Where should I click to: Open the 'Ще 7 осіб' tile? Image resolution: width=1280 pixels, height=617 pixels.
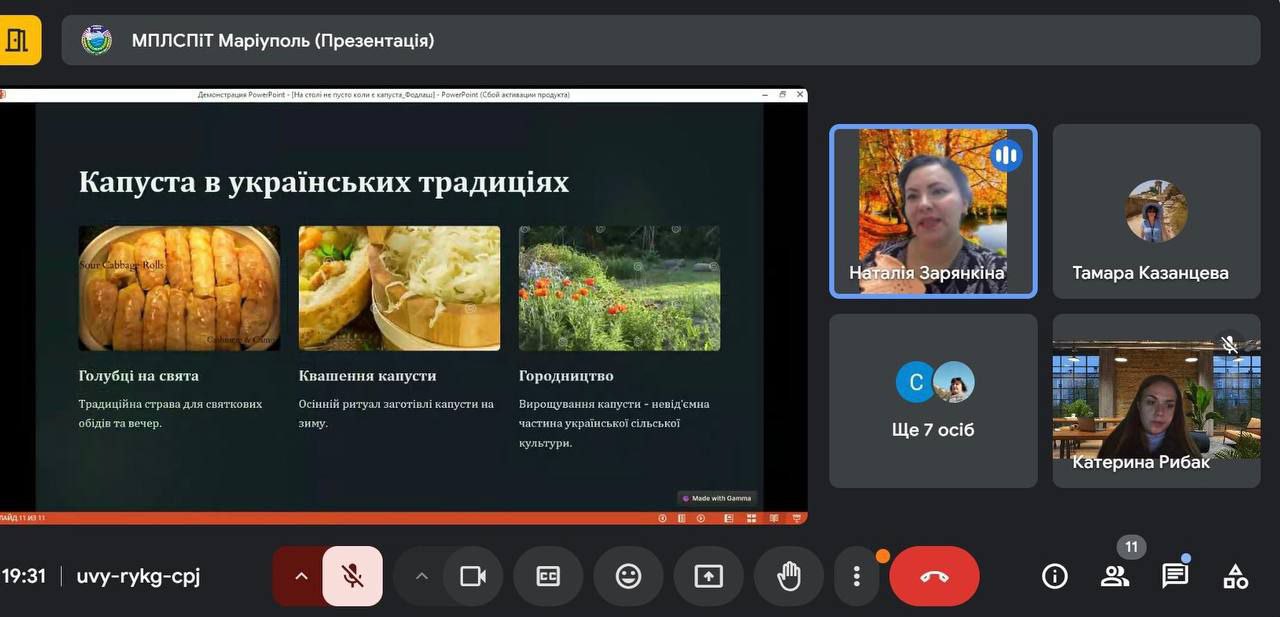933,401
